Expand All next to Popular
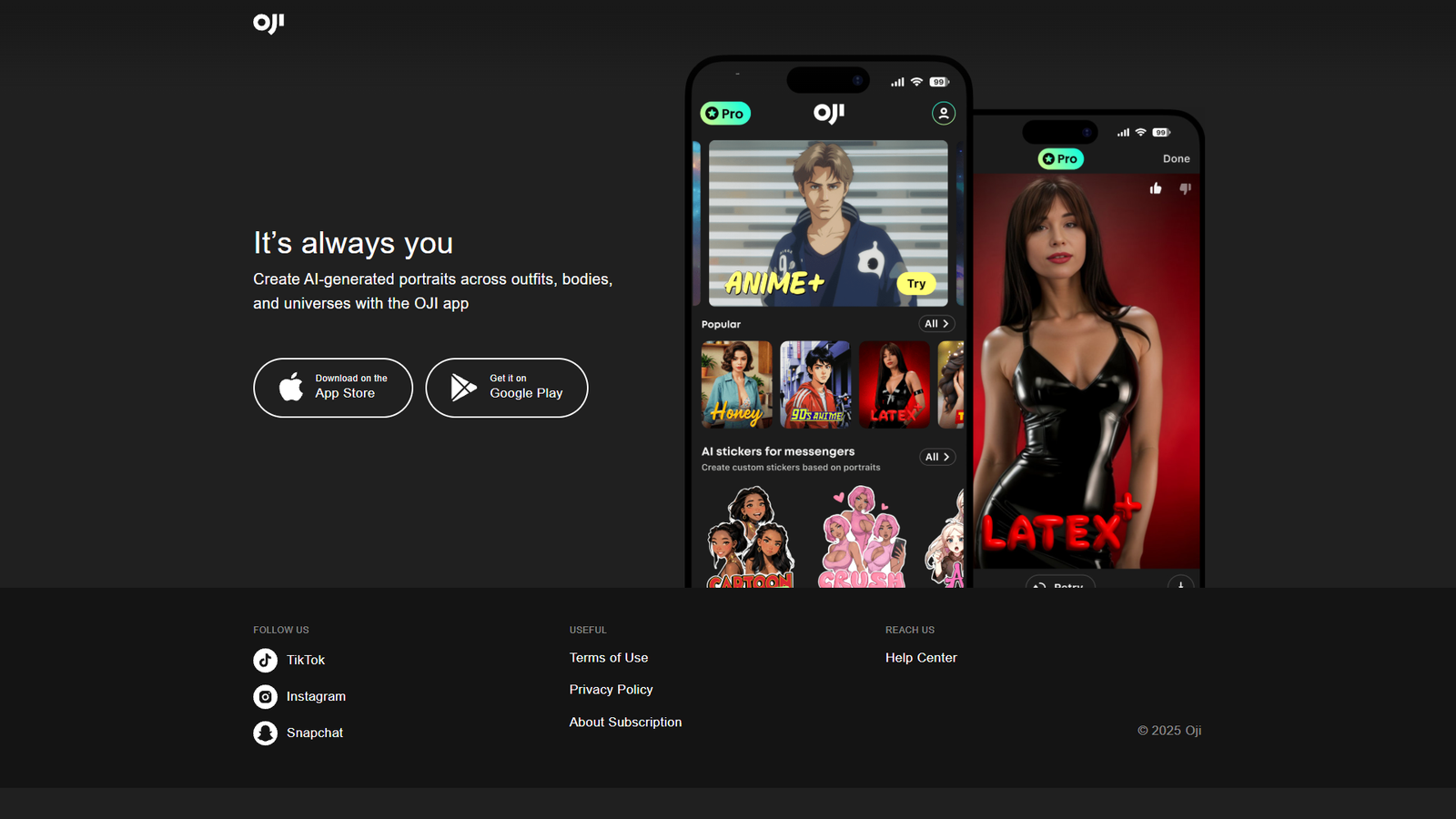1456x819 pixels. click(936, 324)
